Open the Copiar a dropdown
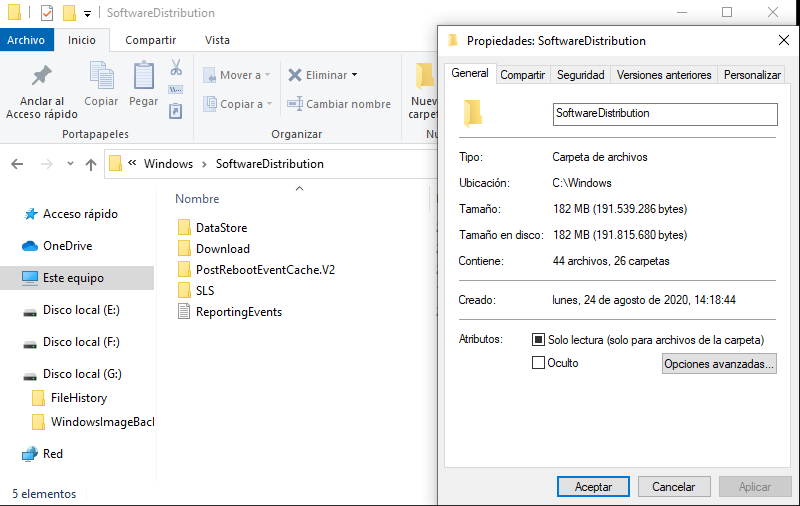The image size is (800, 506). coord(238,104)
